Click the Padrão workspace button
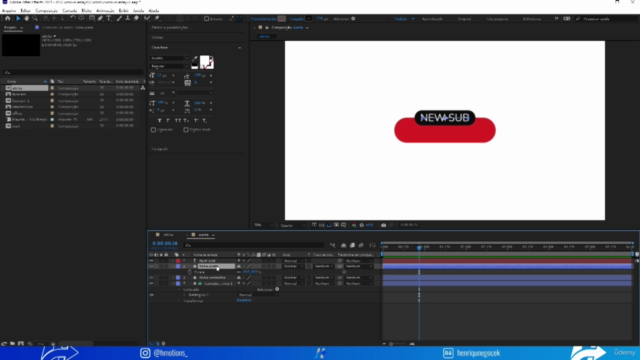This screenshot has width=640, height=360. (x=400, y=19)
